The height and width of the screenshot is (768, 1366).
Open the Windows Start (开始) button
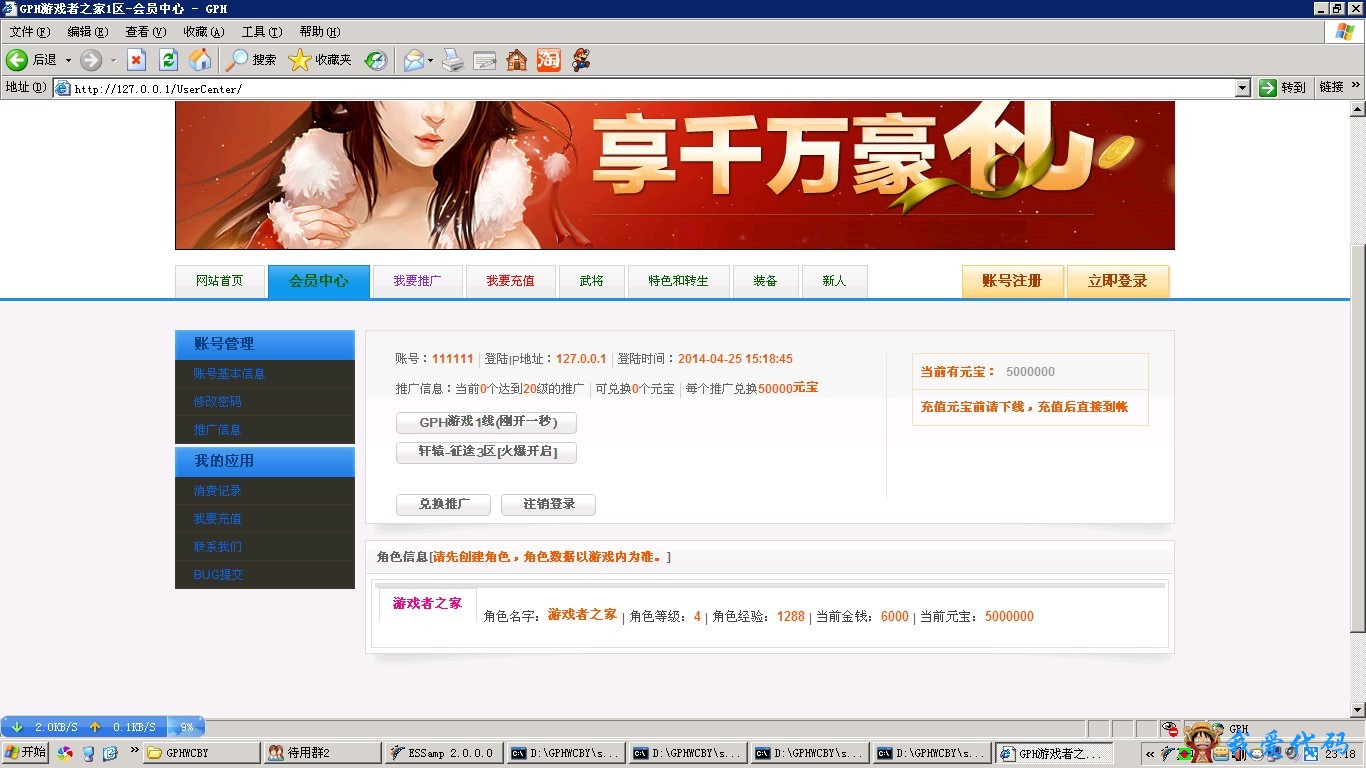[26, 753]
